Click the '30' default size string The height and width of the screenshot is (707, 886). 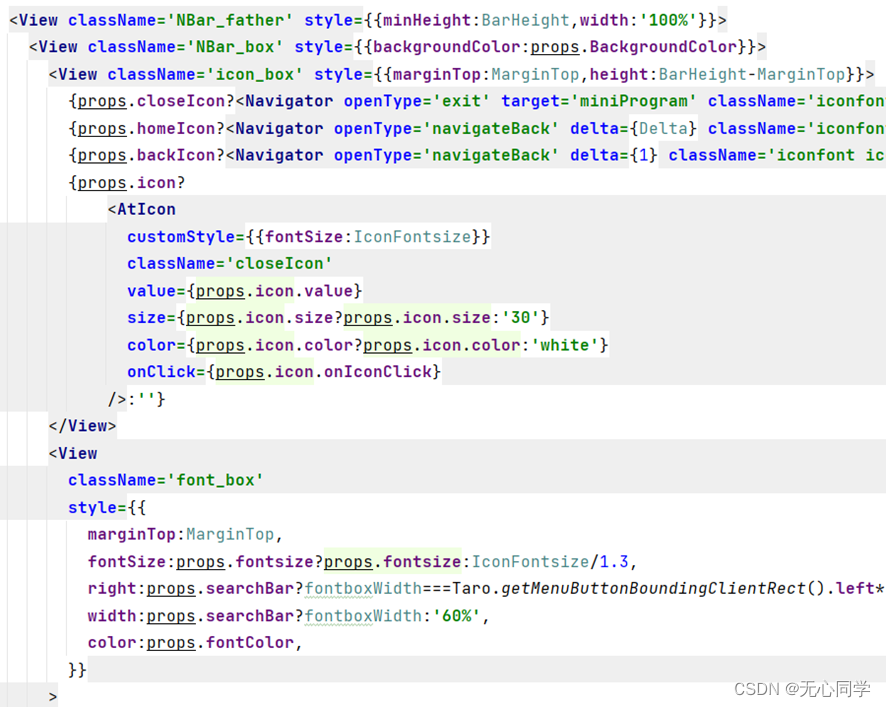[520, 318]
